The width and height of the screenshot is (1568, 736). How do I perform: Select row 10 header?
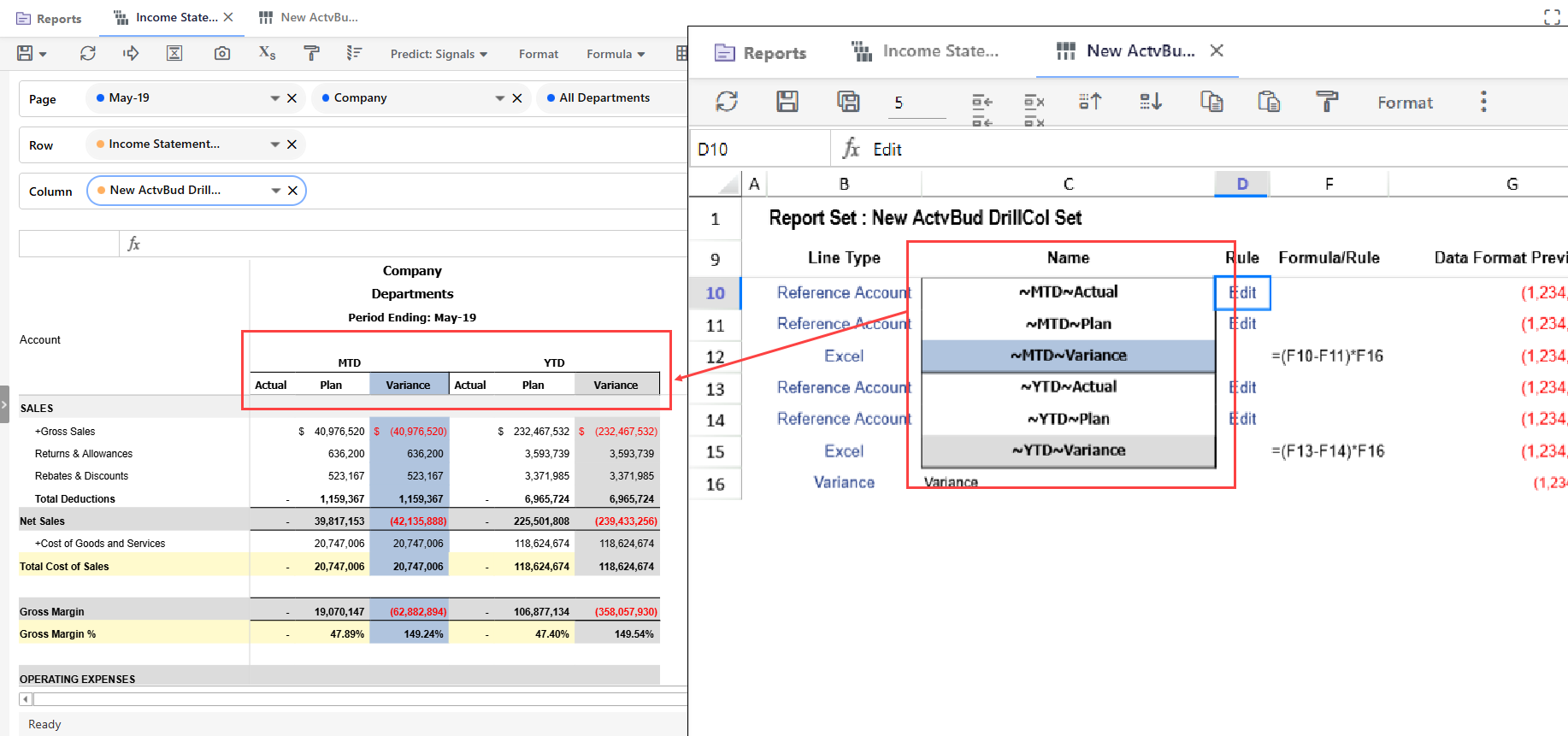716,293
